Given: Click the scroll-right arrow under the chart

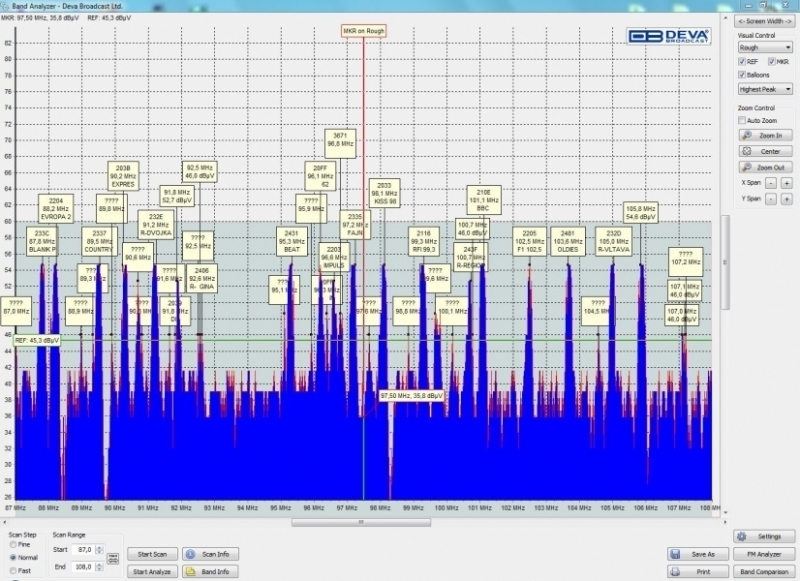Looking at the screenshot, I should coord(724,522).
